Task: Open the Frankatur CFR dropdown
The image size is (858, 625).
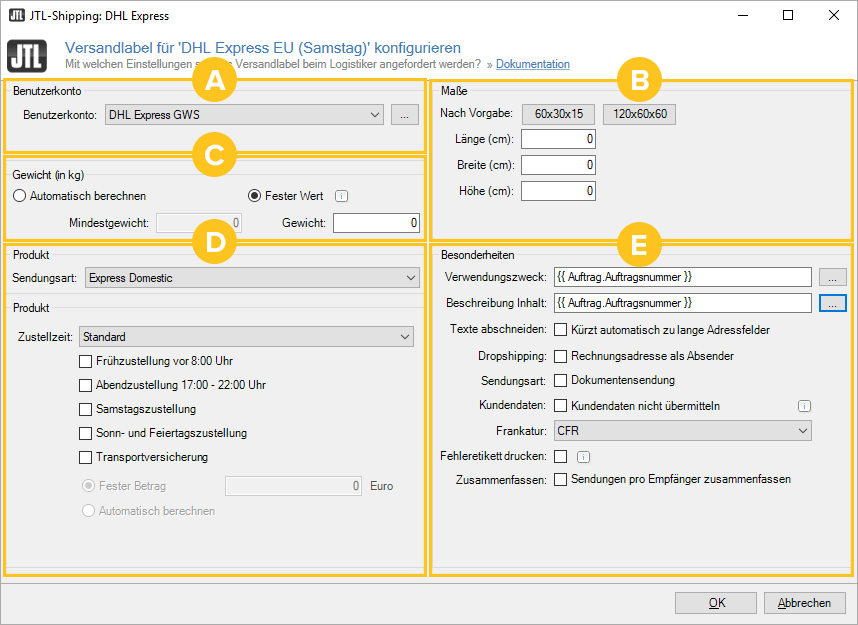Action: (x=682, y=431)
